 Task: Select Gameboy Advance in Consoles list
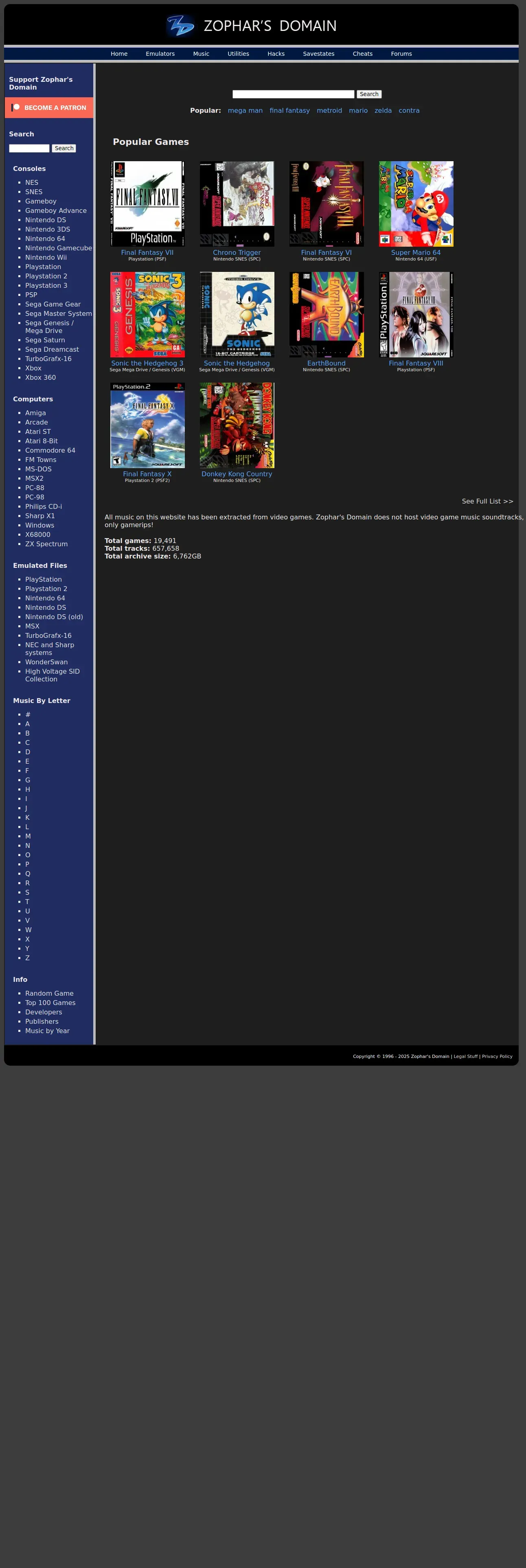click(x=56, y=210)
